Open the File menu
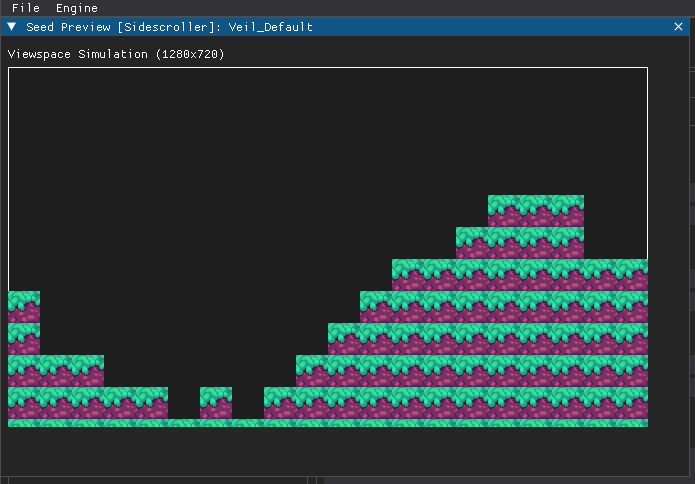 (25, 8)
